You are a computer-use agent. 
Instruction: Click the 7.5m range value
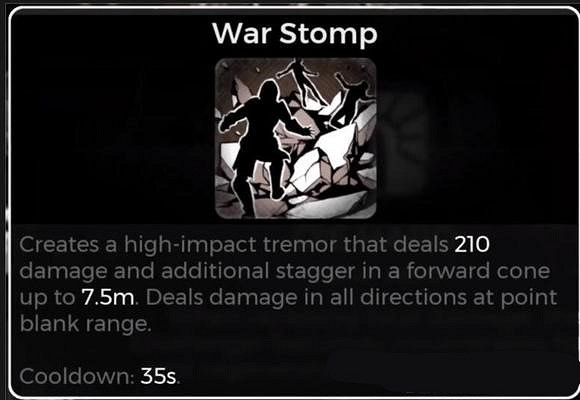pos(108,298)
